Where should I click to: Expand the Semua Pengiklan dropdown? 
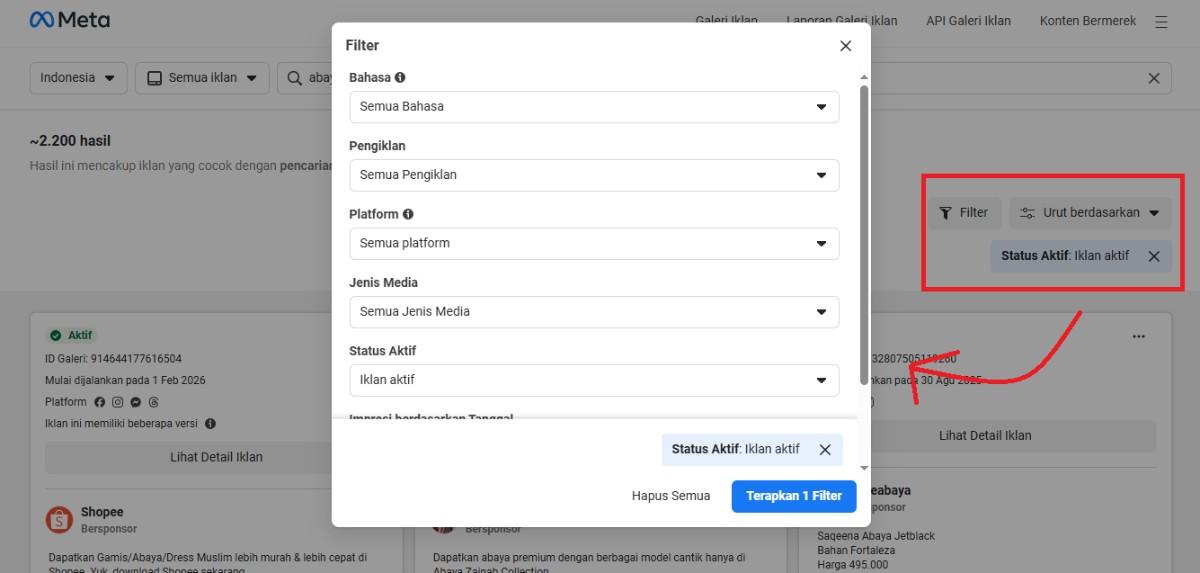(x=594, y=175)
